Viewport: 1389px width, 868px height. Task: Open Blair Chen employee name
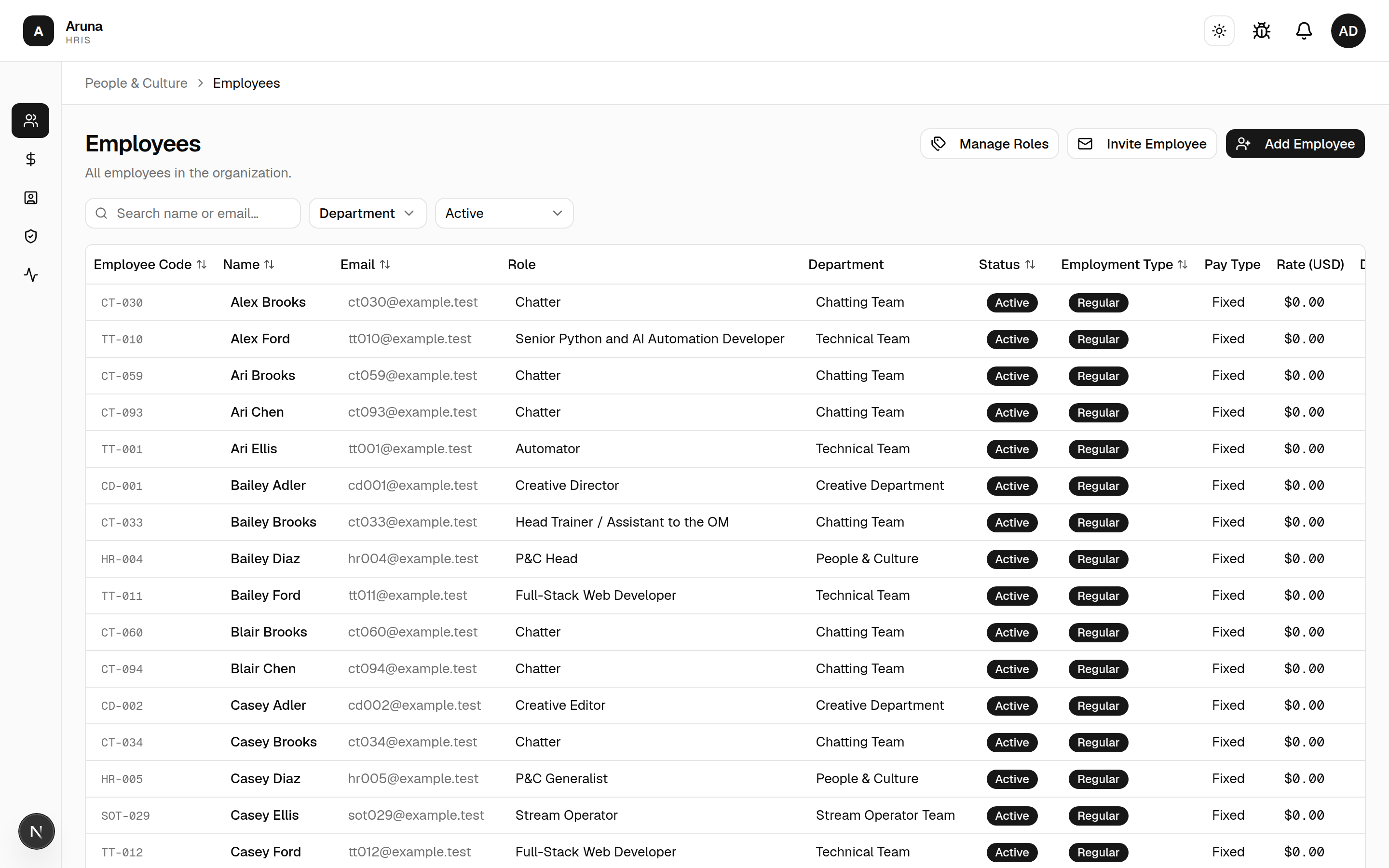(263, 669)
